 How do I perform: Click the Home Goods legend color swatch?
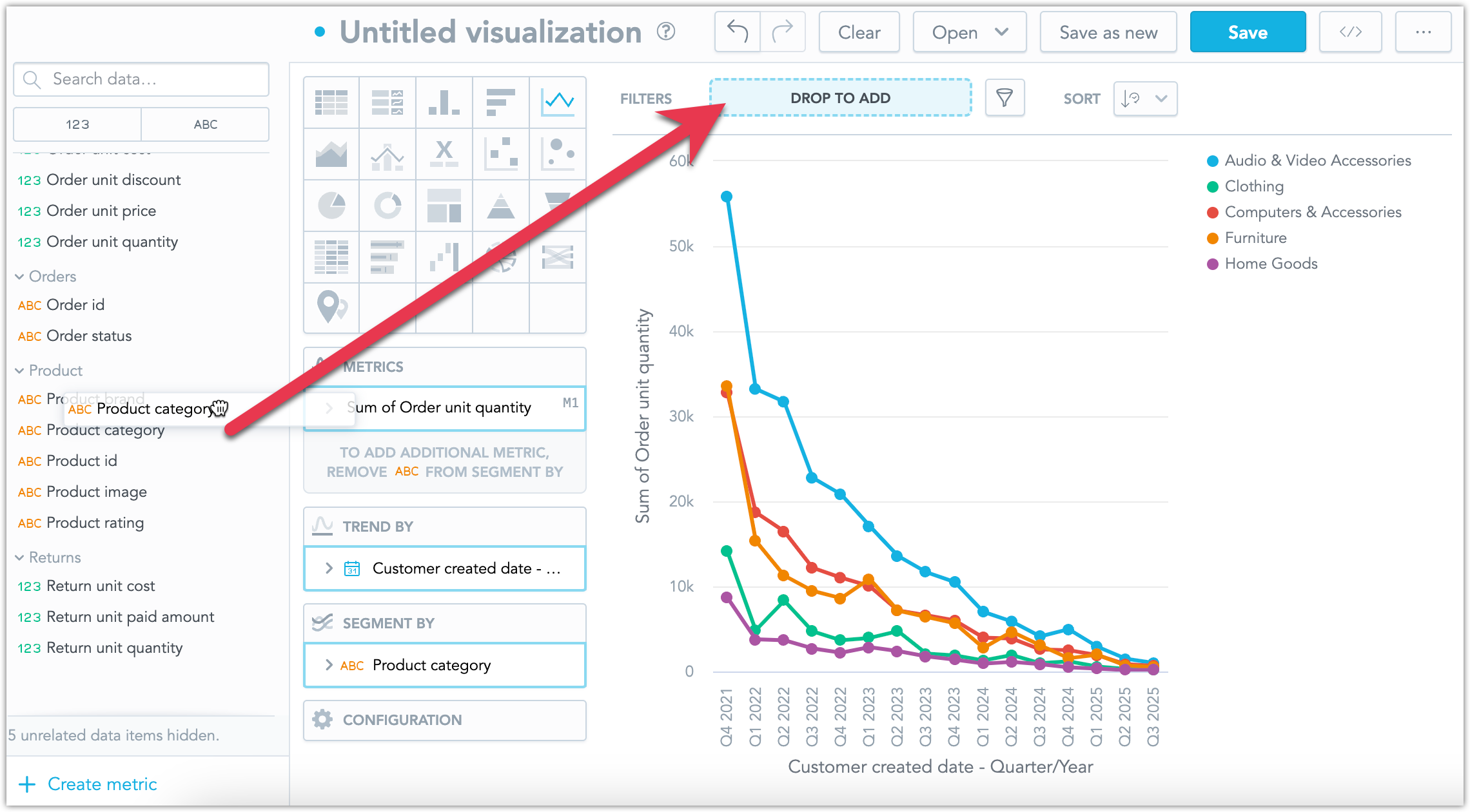coord(1213,264)
